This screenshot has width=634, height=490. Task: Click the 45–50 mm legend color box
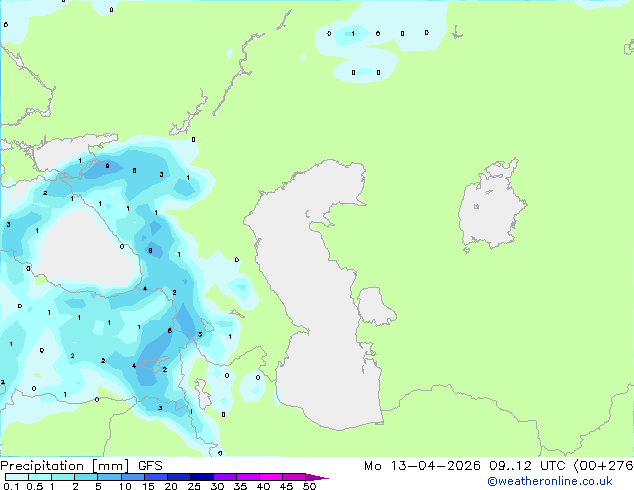(x=294, y=477)
